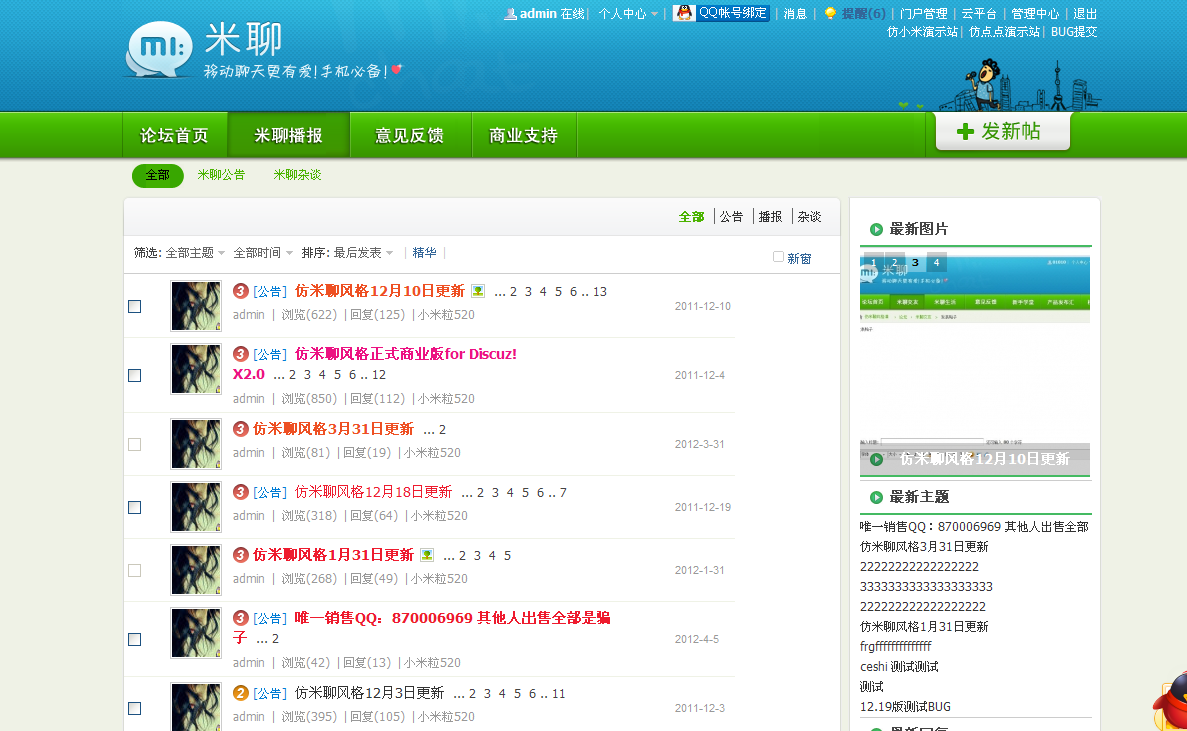
Task: Open the 最后发表 sort dropdown
Action: 363,253
